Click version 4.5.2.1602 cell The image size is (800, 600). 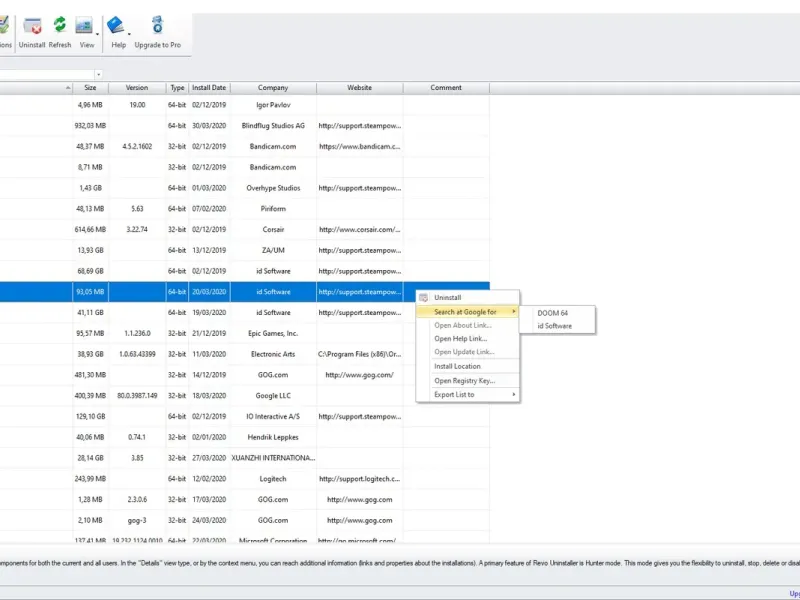pos(137,146)
